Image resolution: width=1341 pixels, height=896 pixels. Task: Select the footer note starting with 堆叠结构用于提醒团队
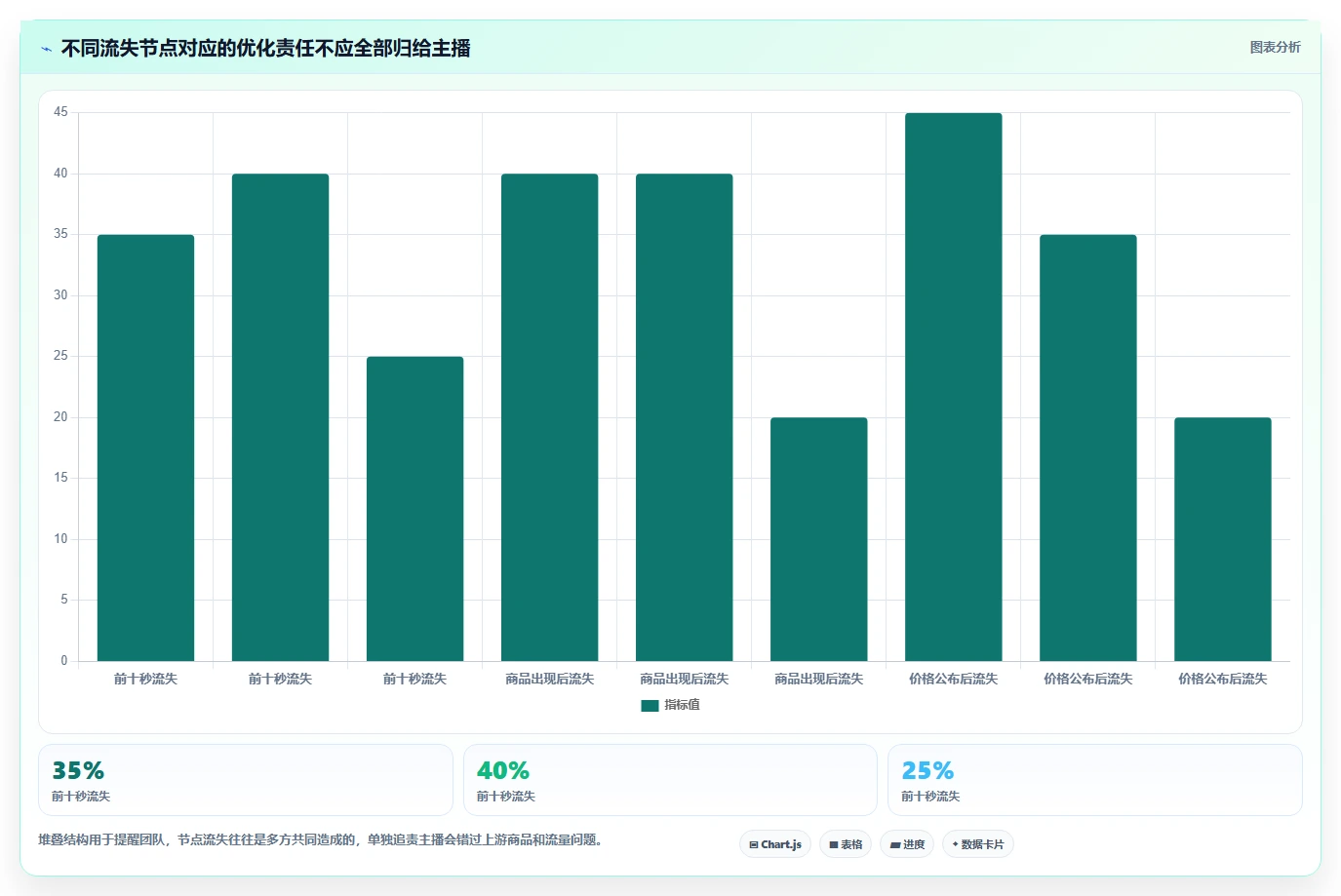tap(320, 839)
